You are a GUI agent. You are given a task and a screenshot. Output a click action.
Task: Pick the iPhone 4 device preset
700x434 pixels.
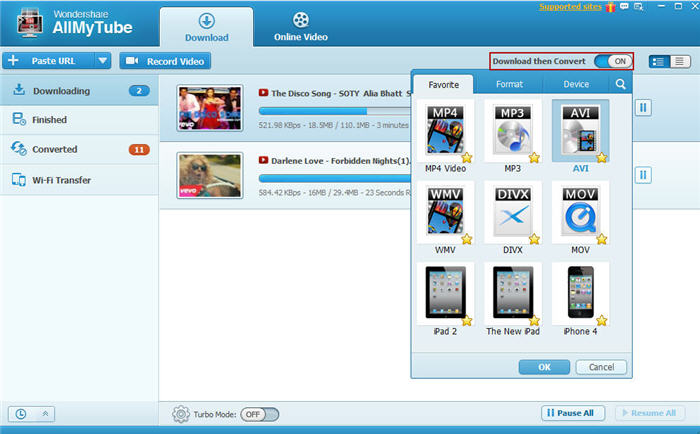(580, 293)
